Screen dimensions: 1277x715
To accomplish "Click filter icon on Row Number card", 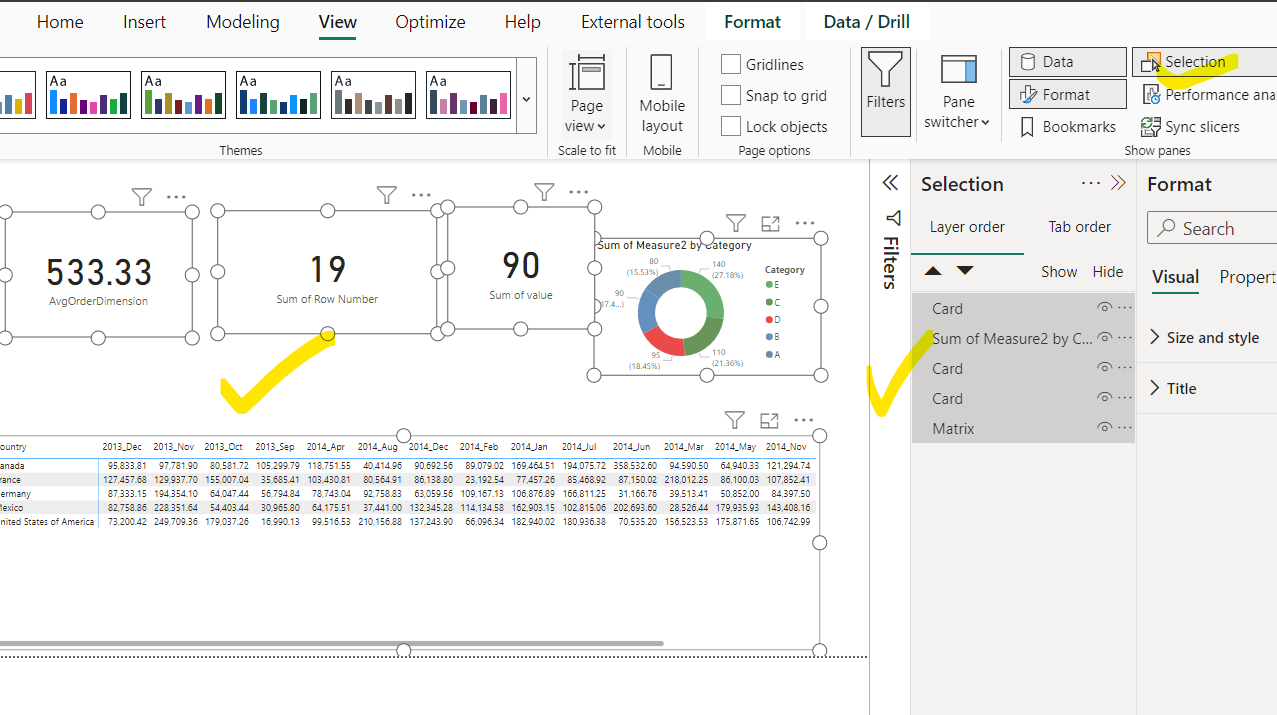I will 387,195.
